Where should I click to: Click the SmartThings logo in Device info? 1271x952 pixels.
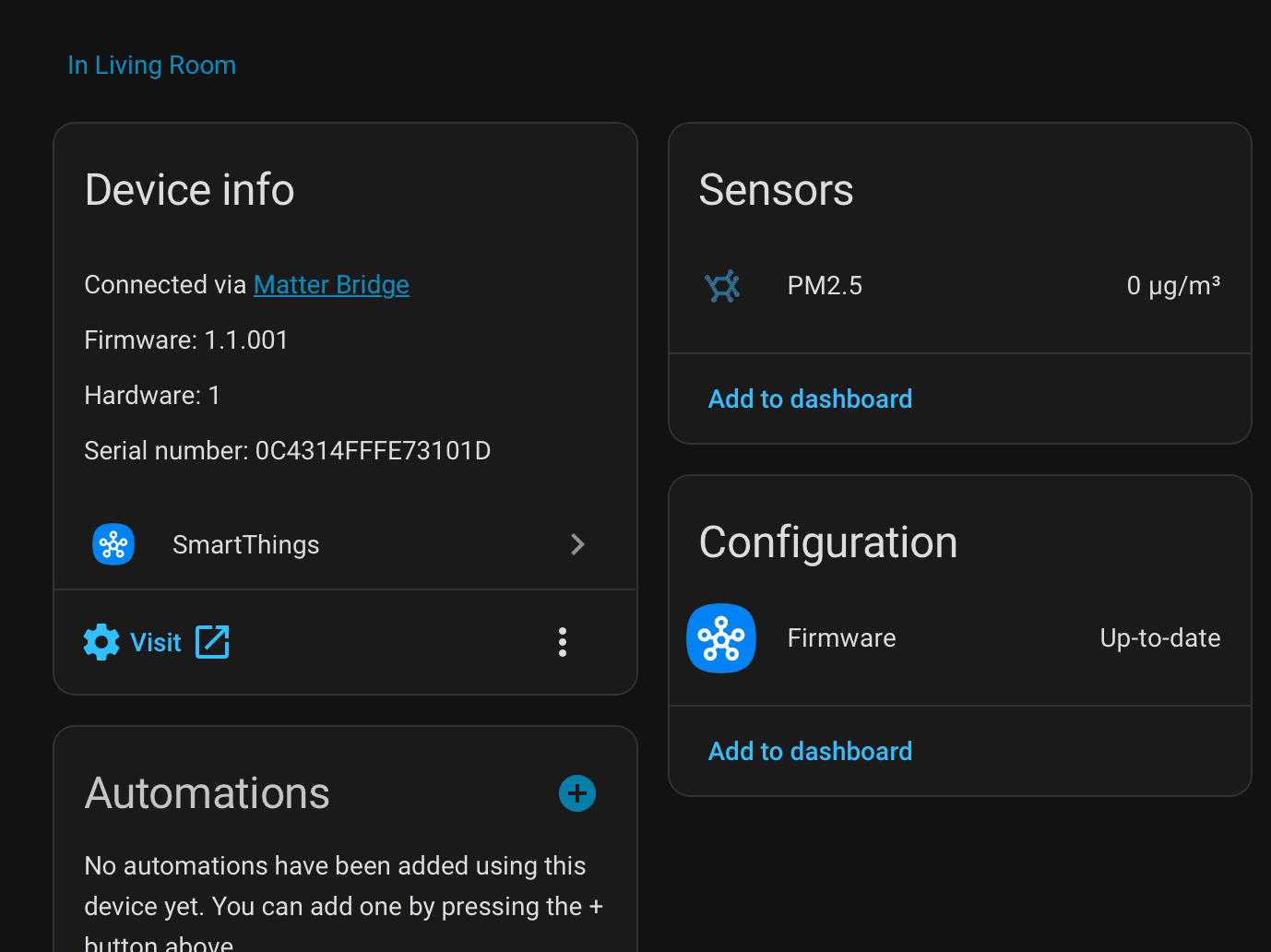pyautogui.click(x=113, y=544)
